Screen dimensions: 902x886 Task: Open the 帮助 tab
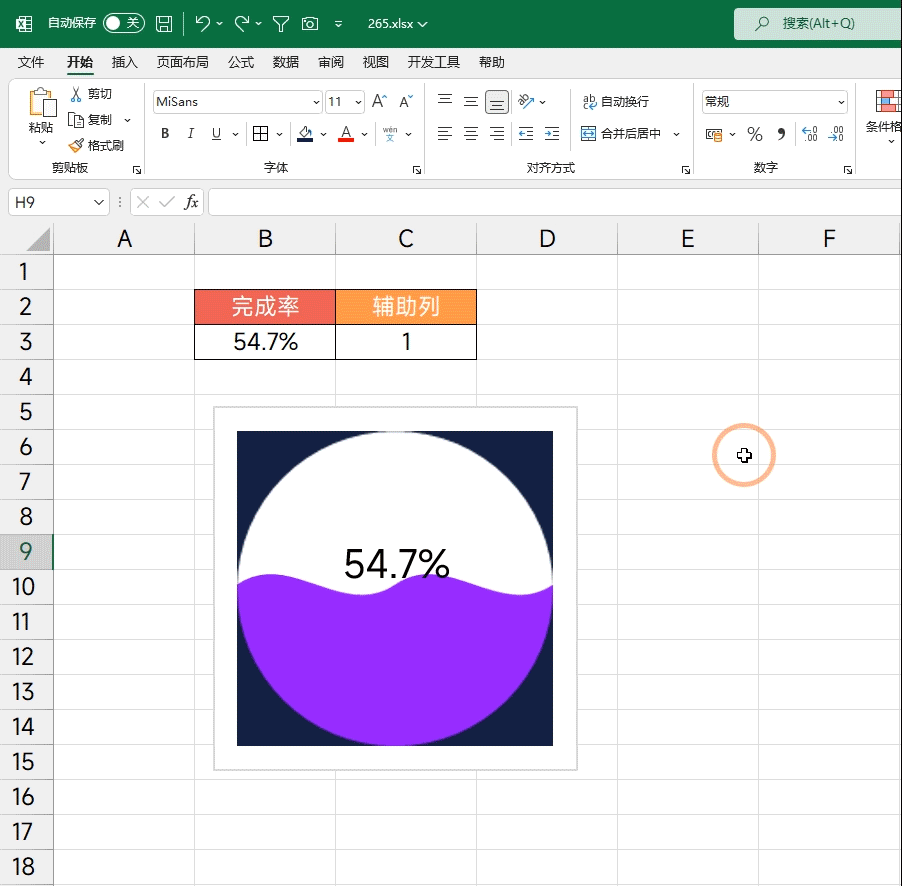pyautogui.click(x=492, y=62)
